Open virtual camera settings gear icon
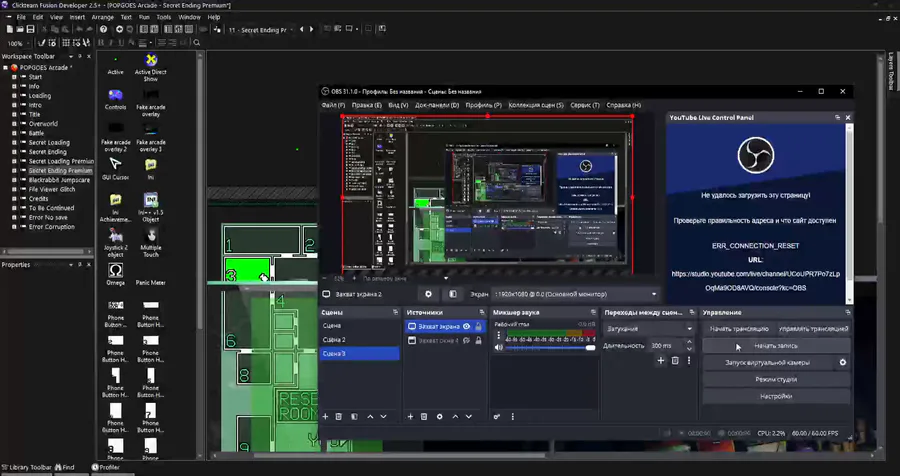 point(843,362)
